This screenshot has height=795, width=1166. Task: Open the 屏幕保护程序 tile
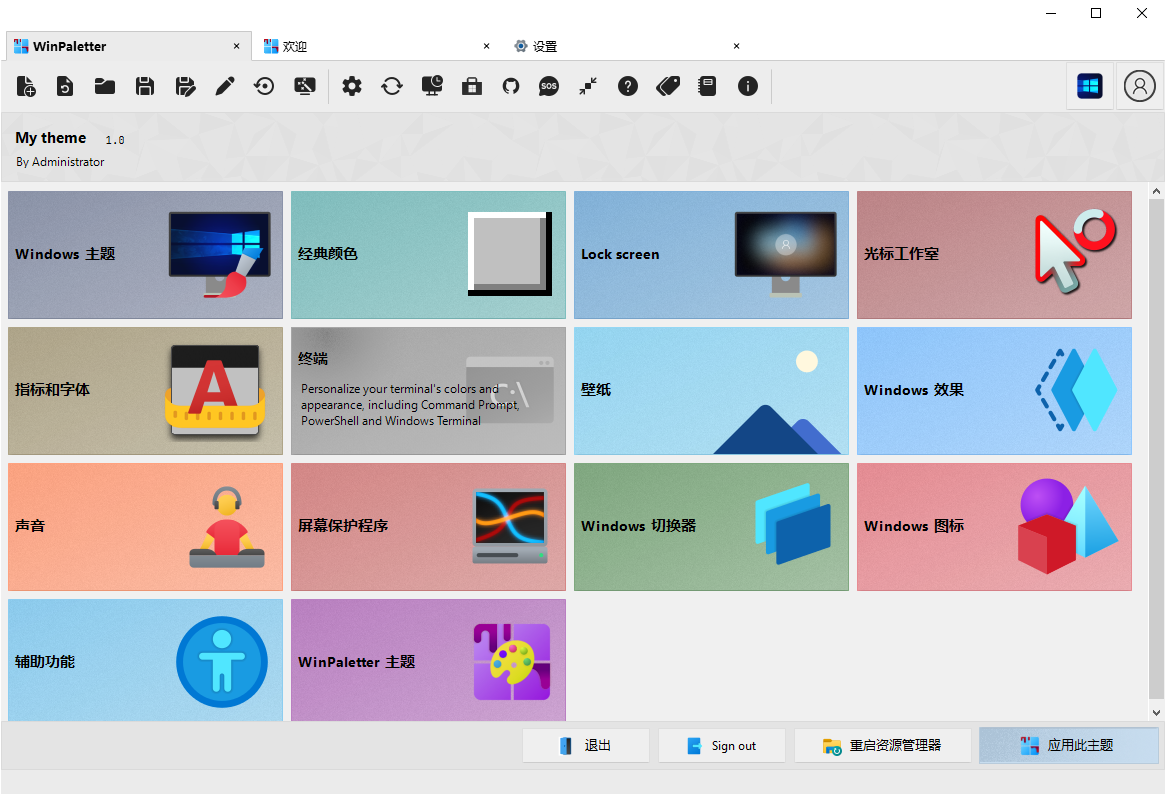[428, 527]
